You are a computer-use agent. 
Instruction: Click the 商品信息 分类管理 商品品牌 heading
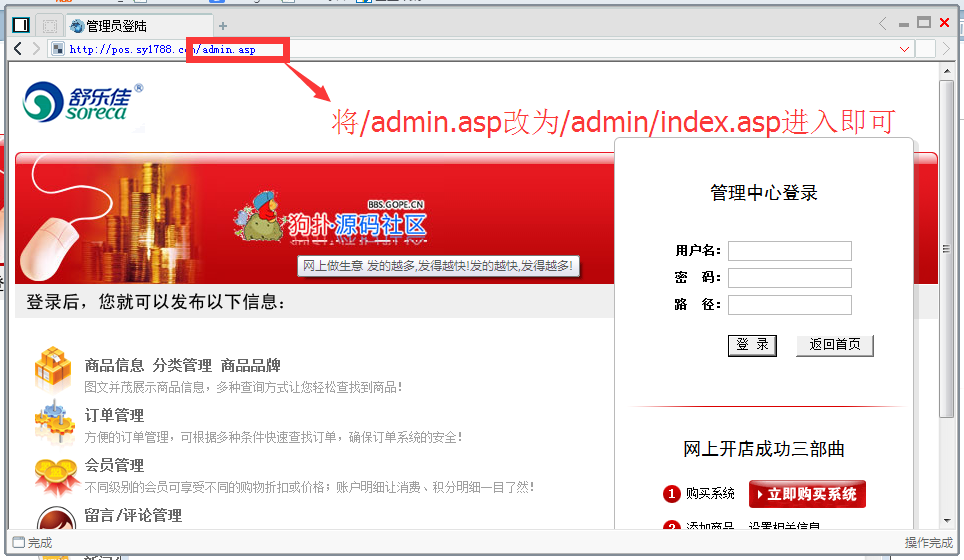(183, 365)
